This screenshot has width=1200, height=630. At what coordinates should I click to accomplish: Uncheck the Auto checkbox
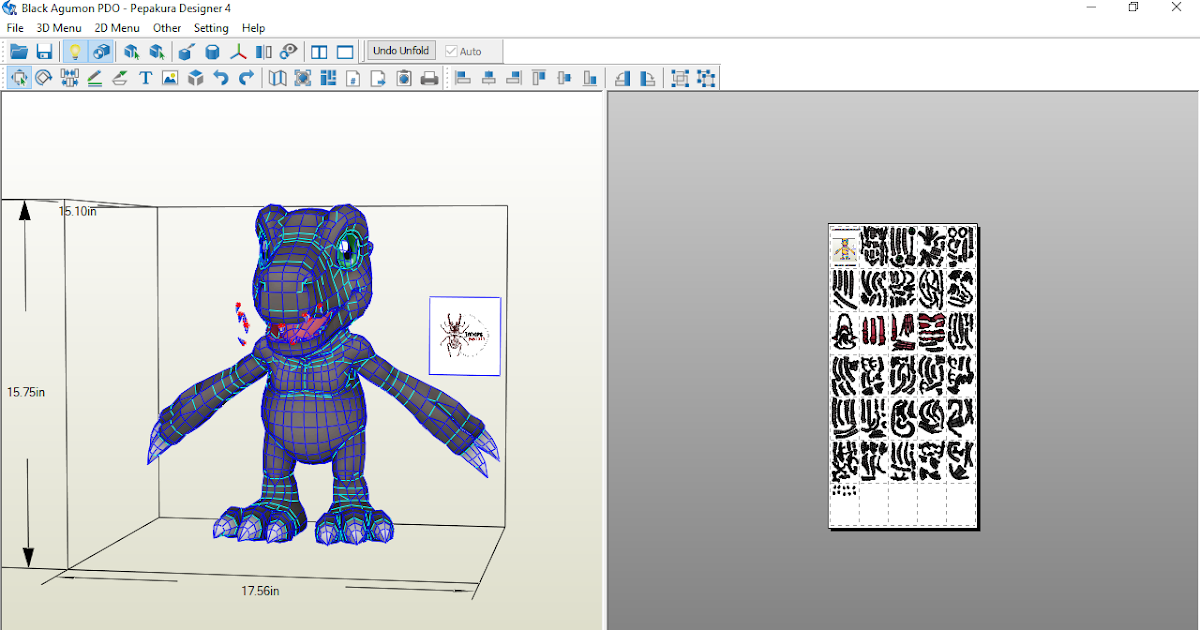pyautogui.click(x=452, y=50)
